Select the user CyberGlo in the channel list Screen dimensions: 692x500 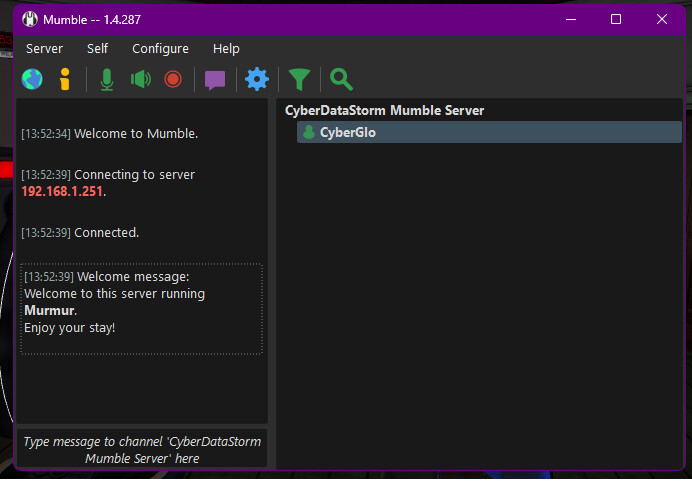347,132
